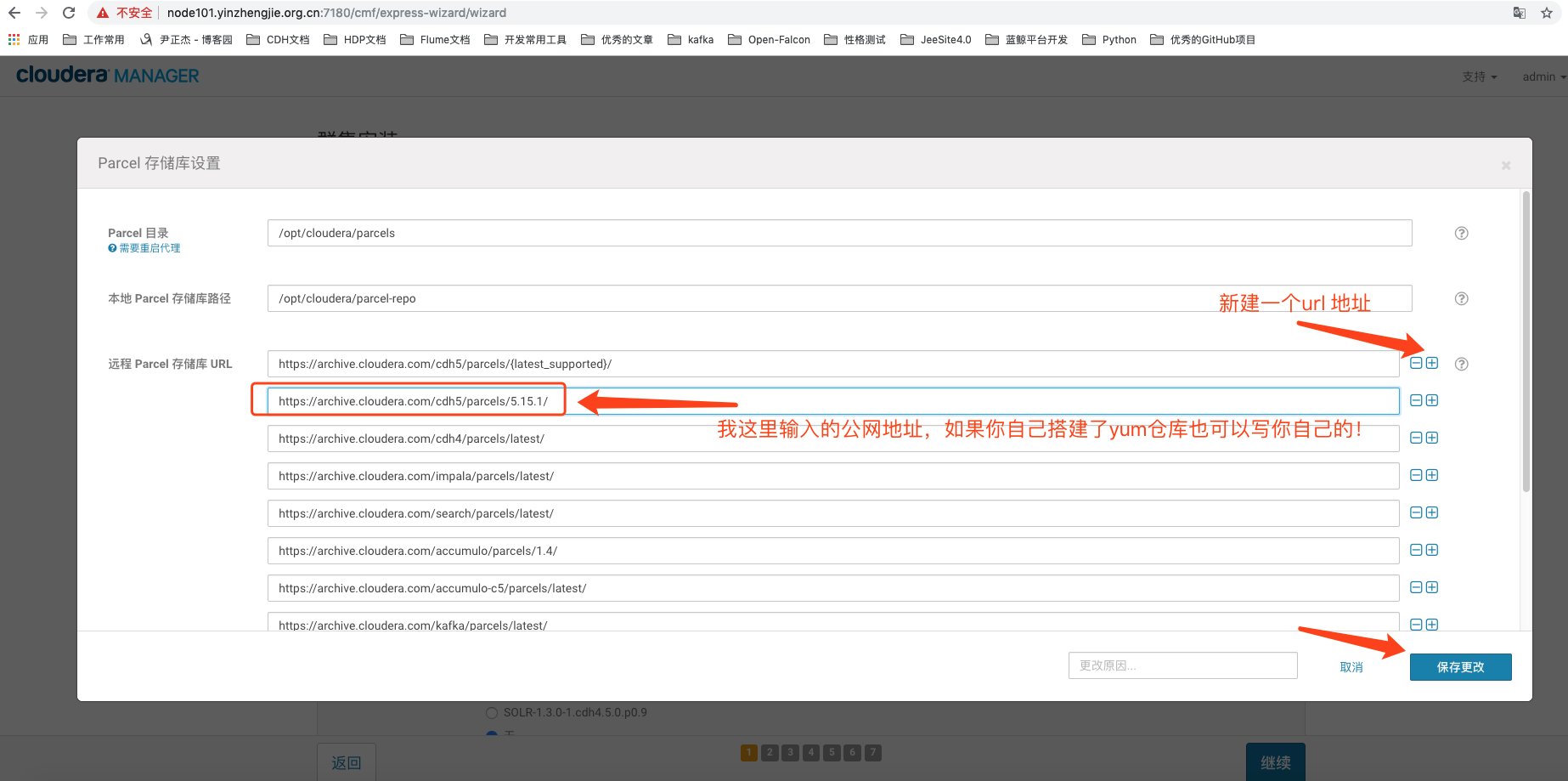Open 优秀的GitHub项目 bookmark folder
This screenshot has height=781, width=1568.
(x=1203, y=39)
